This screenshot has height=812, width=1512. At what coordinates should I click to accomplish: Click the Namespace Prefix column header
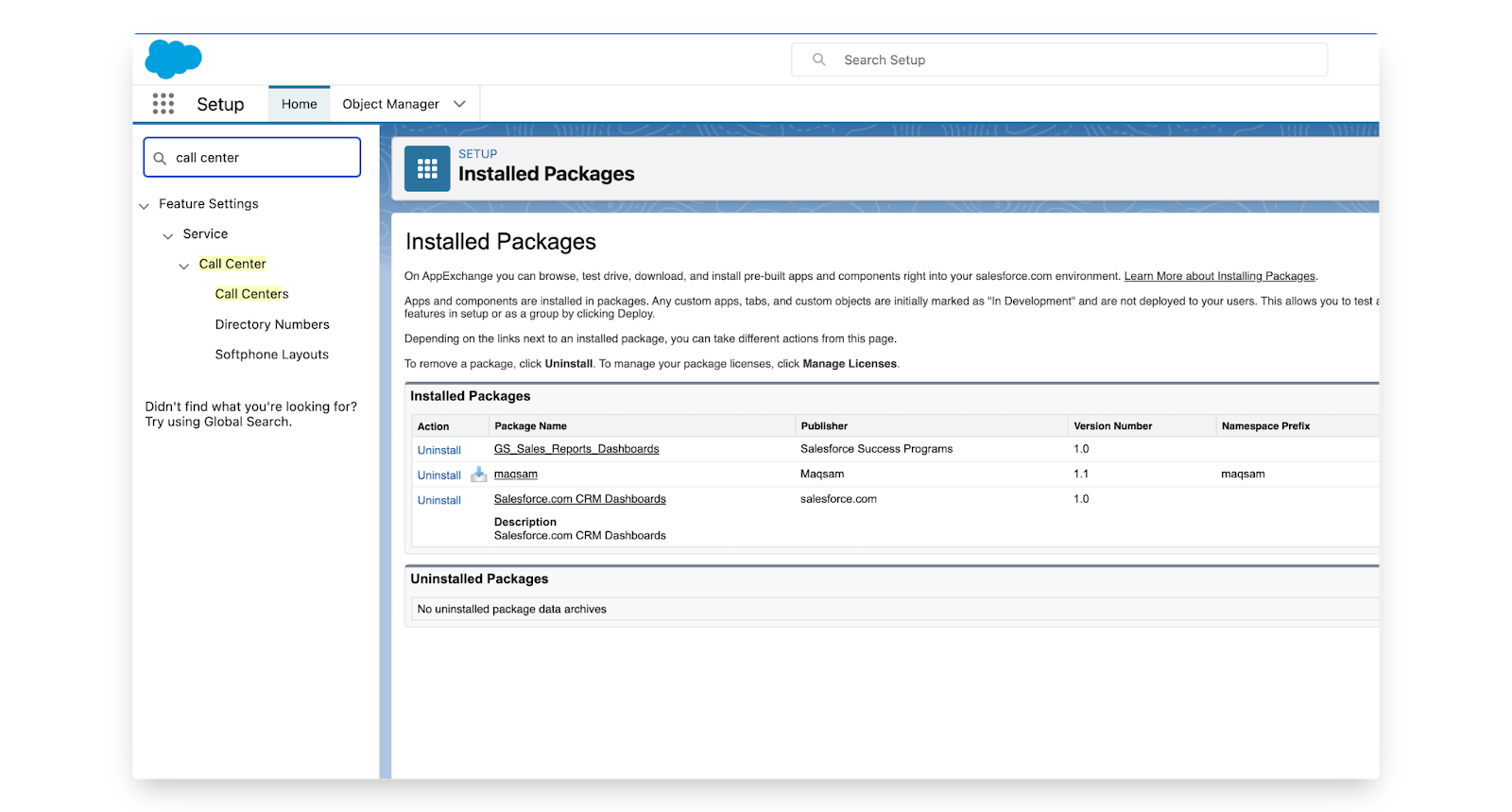[1265, 426]
